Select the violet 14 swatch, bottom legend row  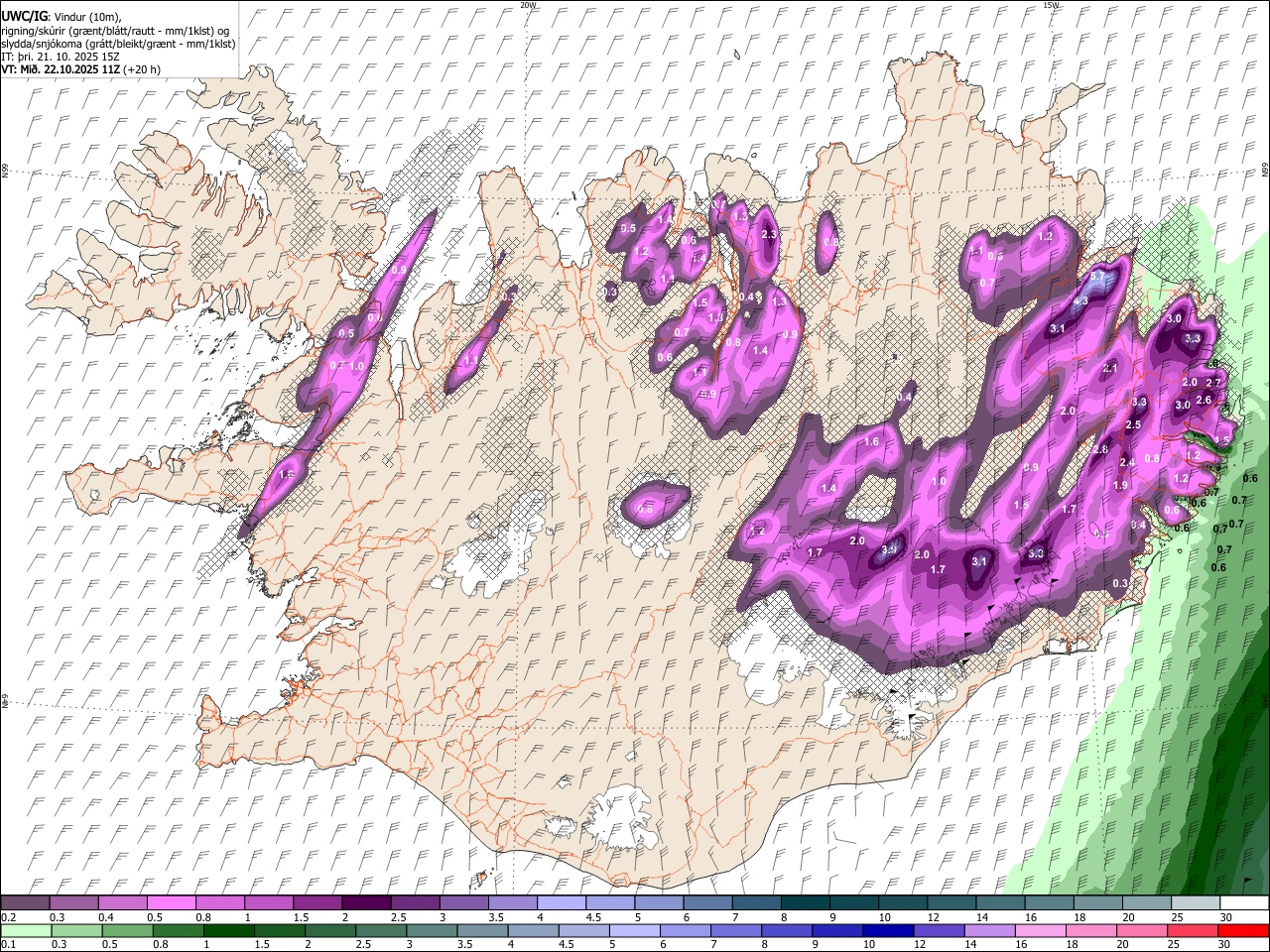[x=990, y=931]
